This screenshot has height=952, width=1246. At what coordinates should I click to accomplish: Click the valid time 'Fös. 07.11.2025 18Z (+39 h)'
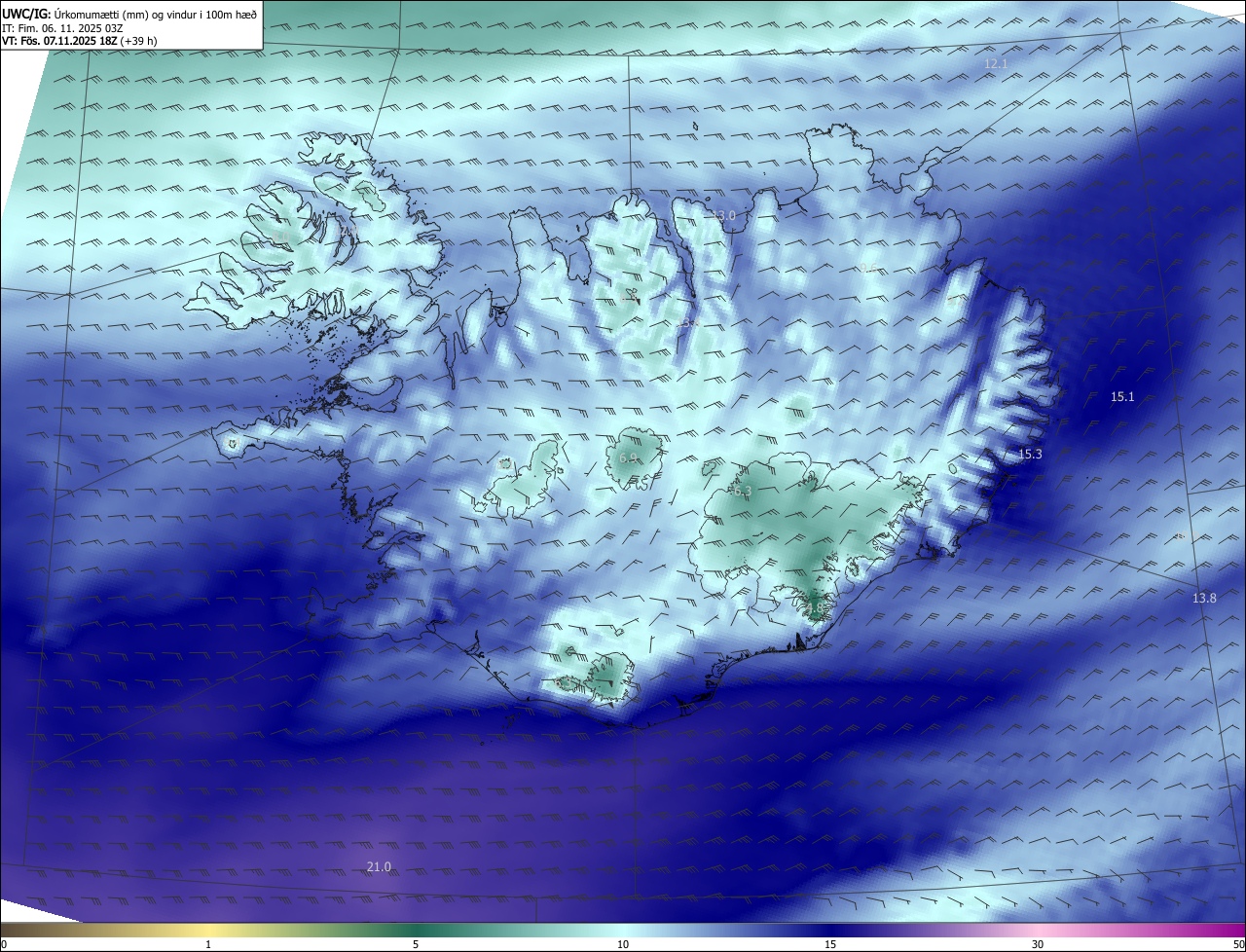point(89,41)
